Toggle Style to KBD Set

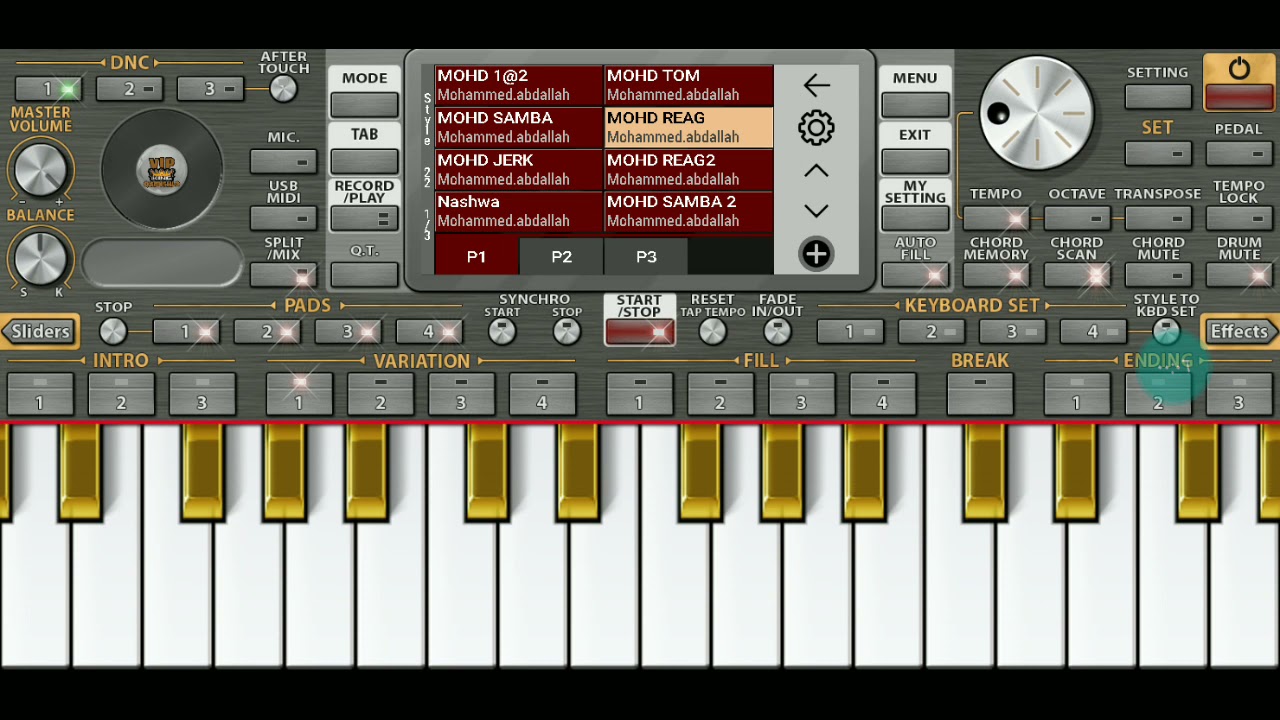1166,331
